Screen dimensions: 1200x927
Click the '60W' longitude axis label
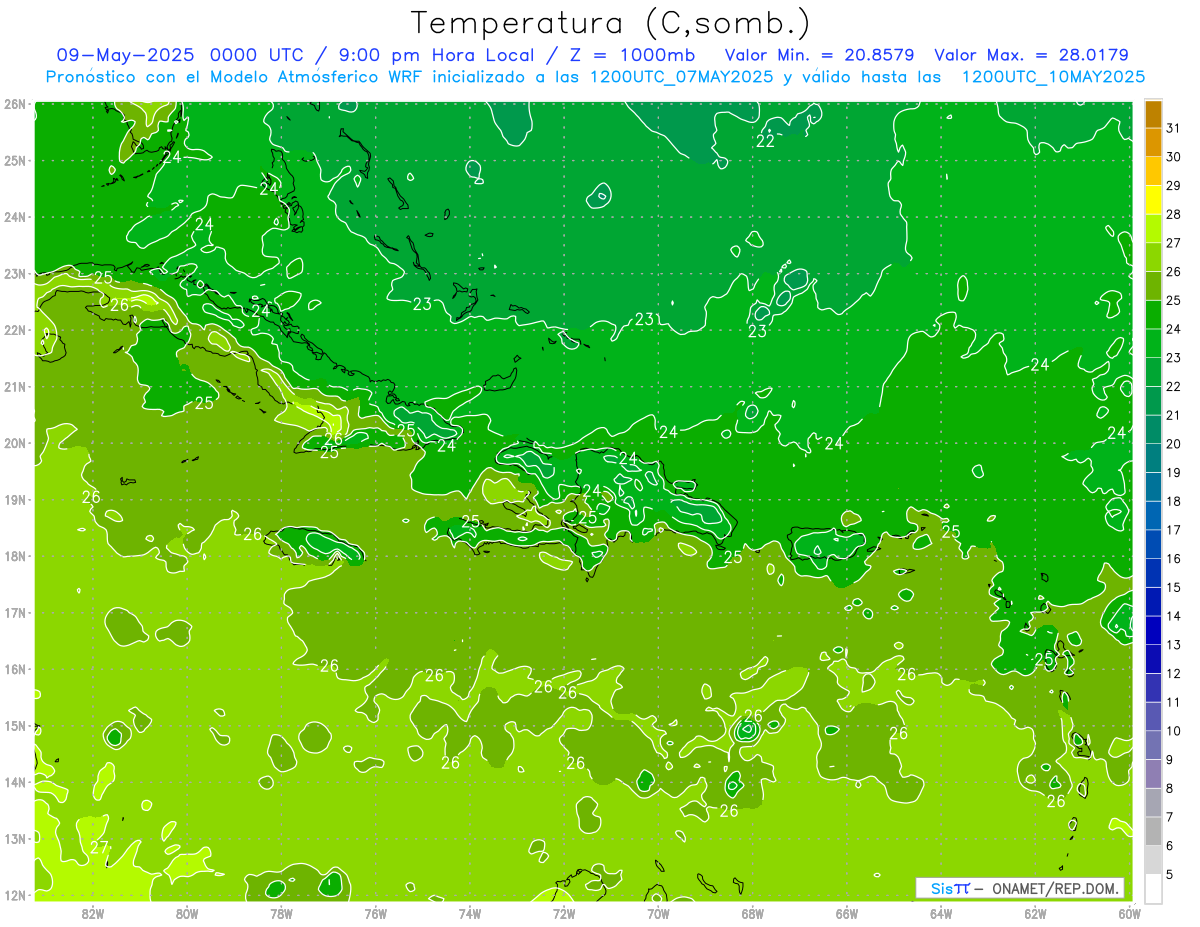[1130, 913]
